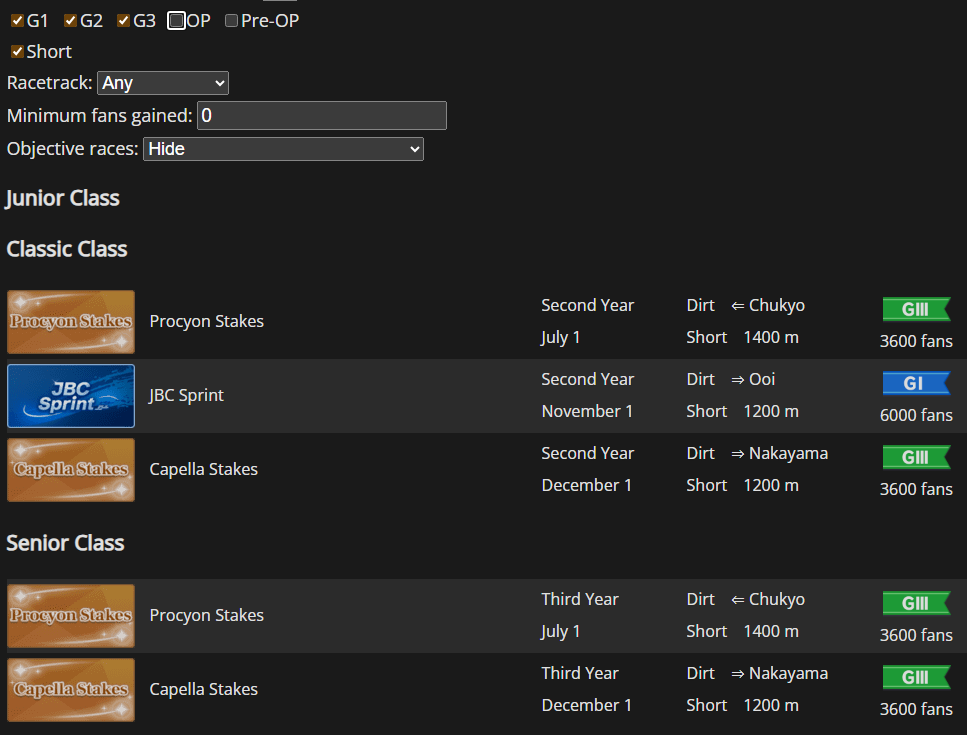This screenshot has width=967, height=735.
Task: Click the Classic Class Capella Stakes banner
Action: point(71,470)
